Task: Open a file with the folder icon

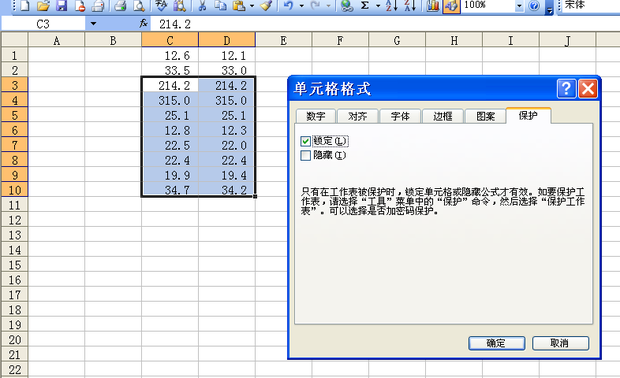Action: [43, 5]
